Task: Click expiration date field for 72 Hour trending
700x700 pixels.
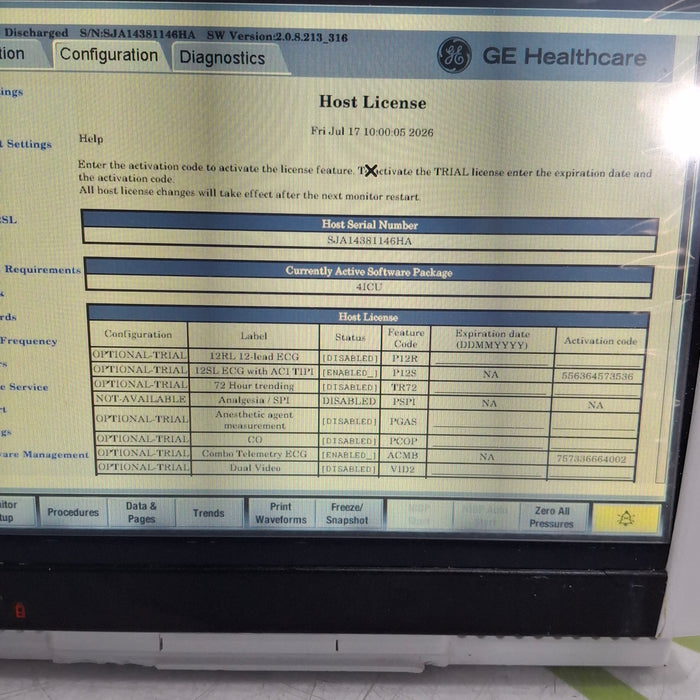Action: (x=489, y=388)
